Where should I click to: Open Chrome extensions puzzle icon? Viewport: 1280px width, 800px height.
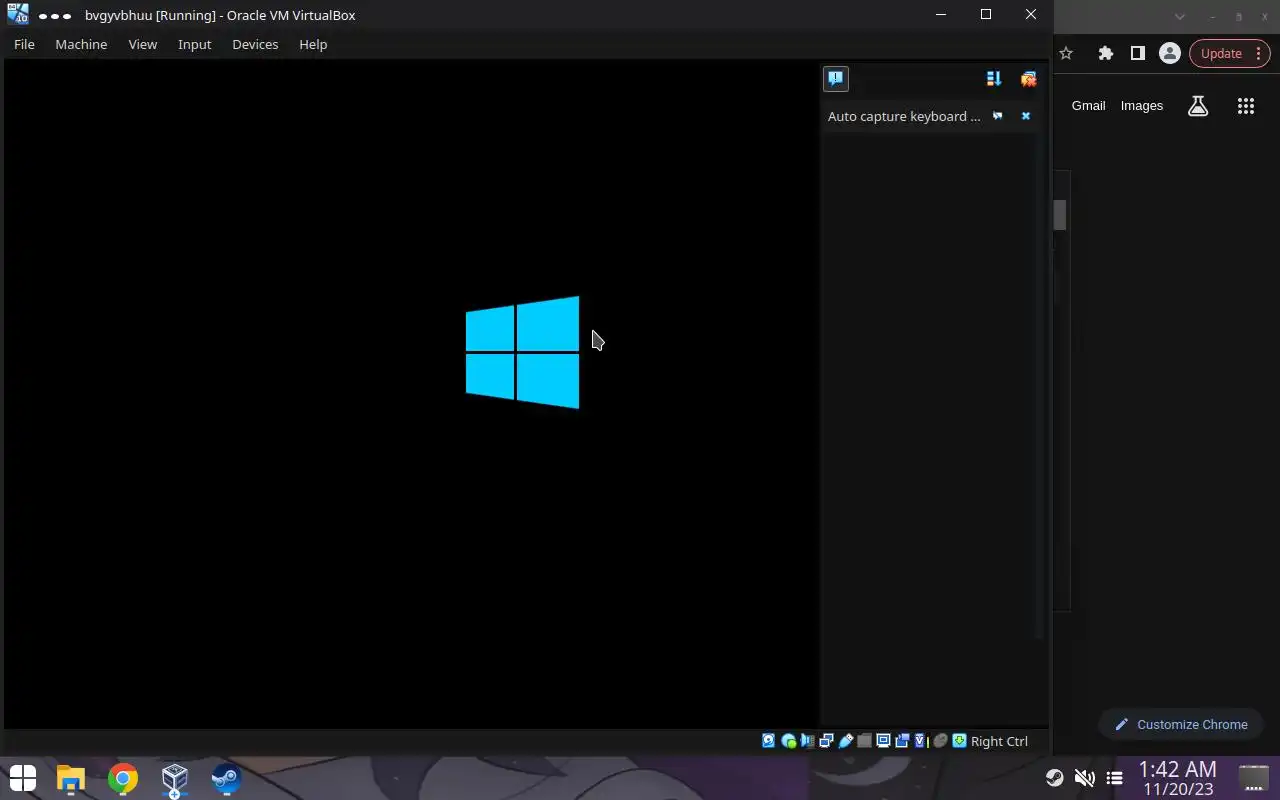pos(1105,53)
